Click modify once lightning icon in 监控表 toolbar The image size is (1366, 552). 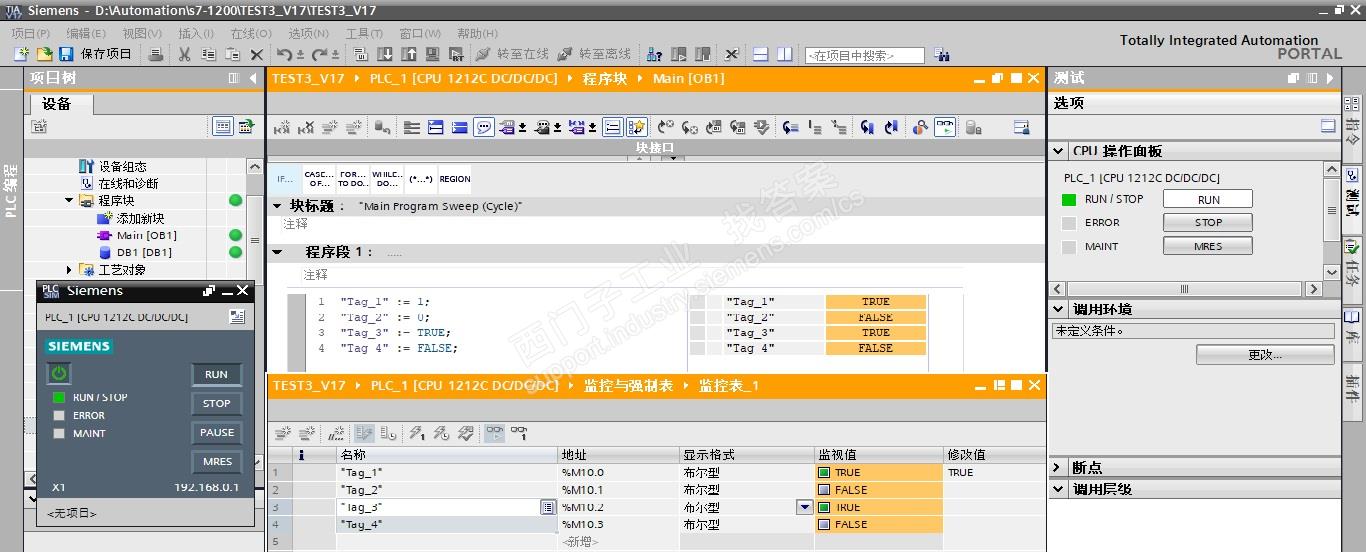click(417, 433)
